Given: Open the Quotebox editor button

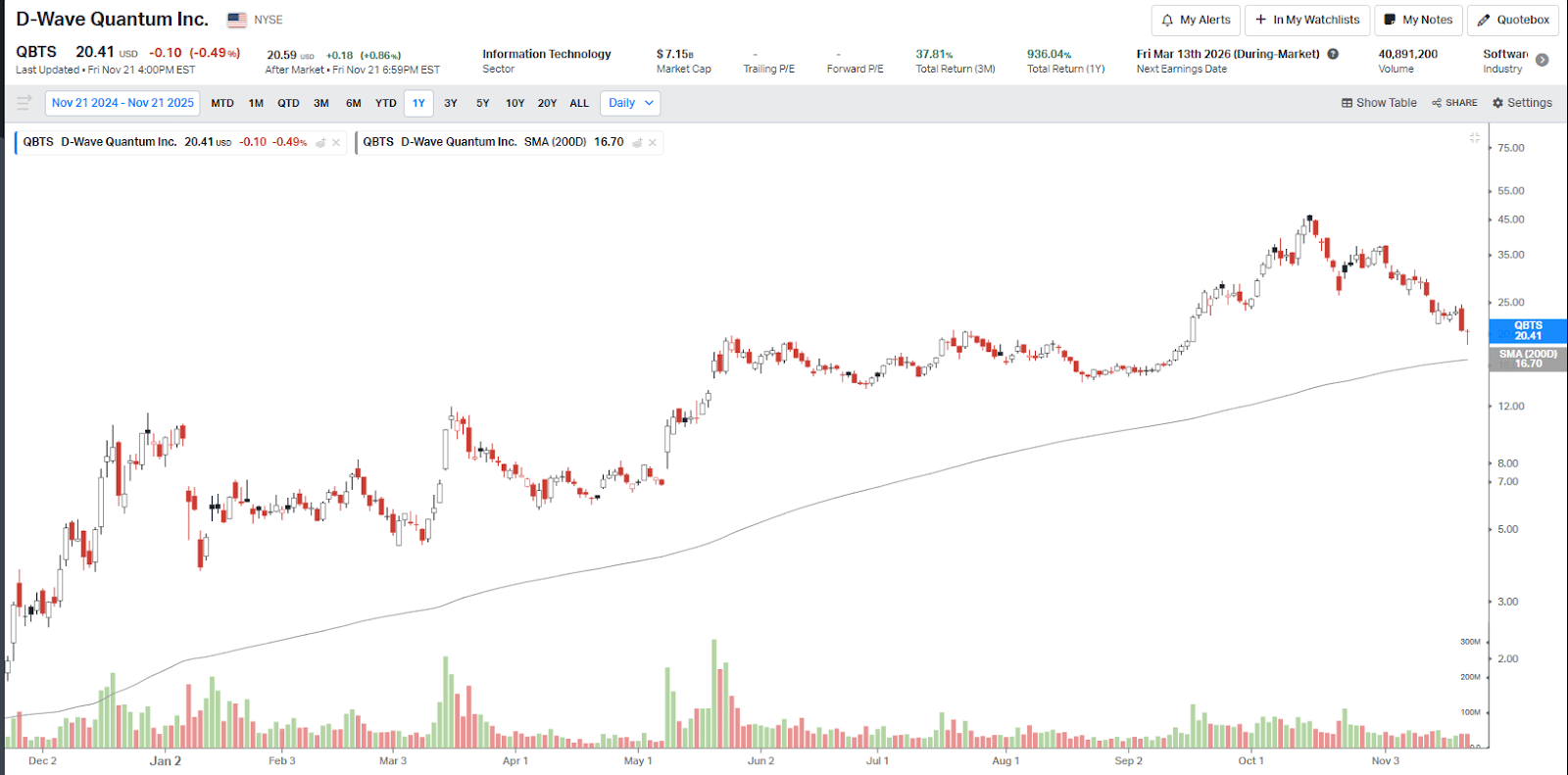Looking at the screenshot, I should pyautogui.click(x=1513, y=20).
